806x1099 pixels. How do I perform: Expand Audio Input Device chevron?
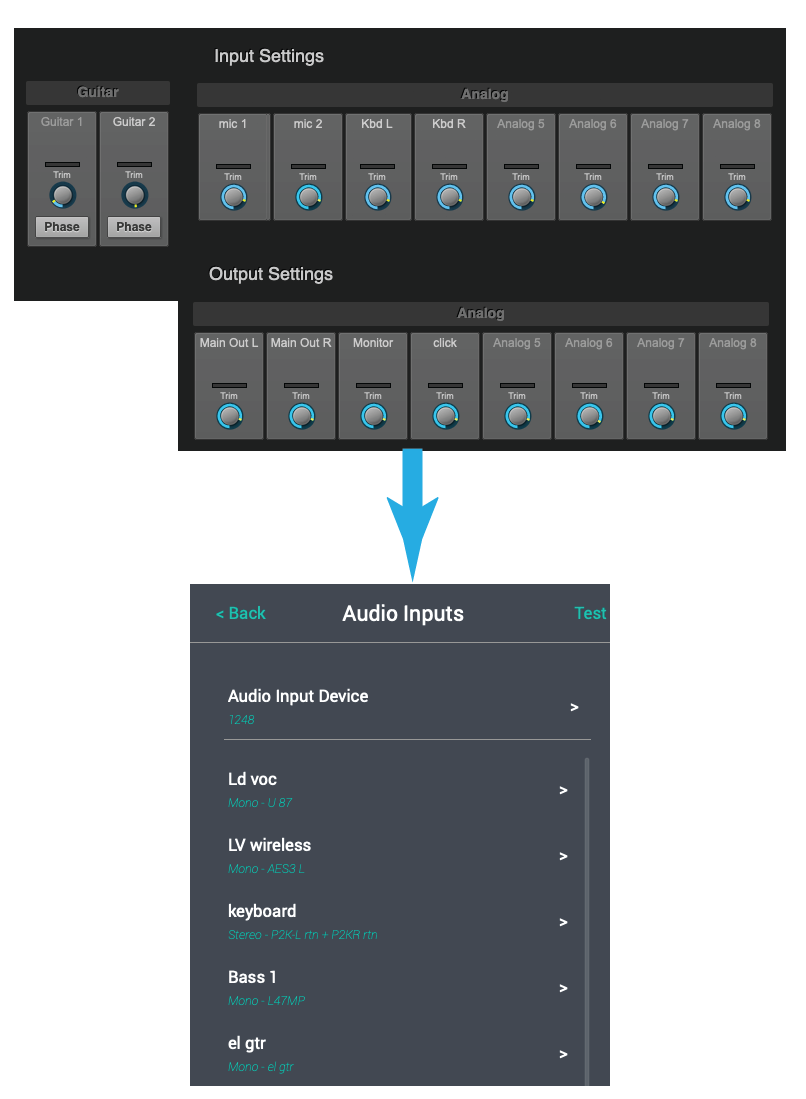(x=574, y=707)
